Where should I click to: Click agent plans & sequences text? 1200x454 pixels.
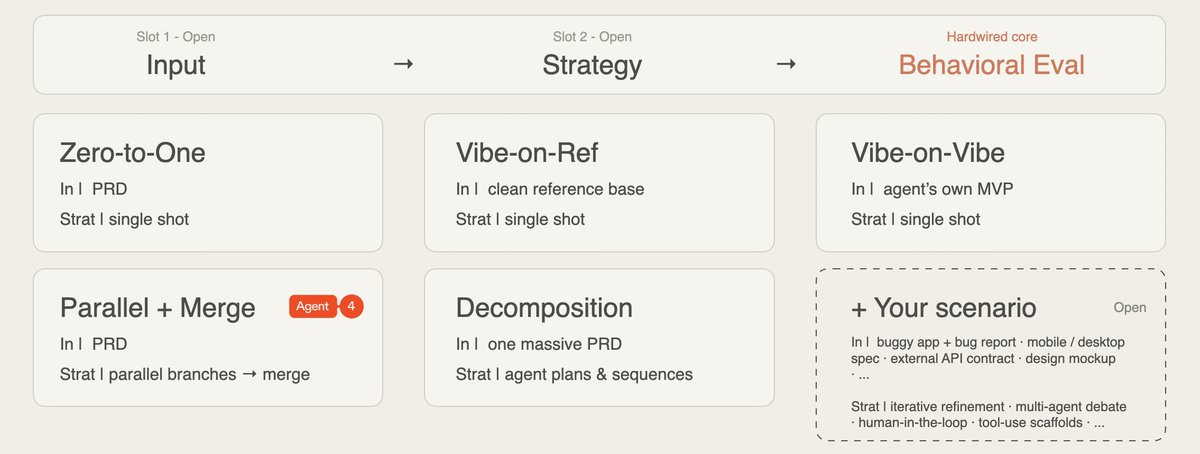(590, 374)
